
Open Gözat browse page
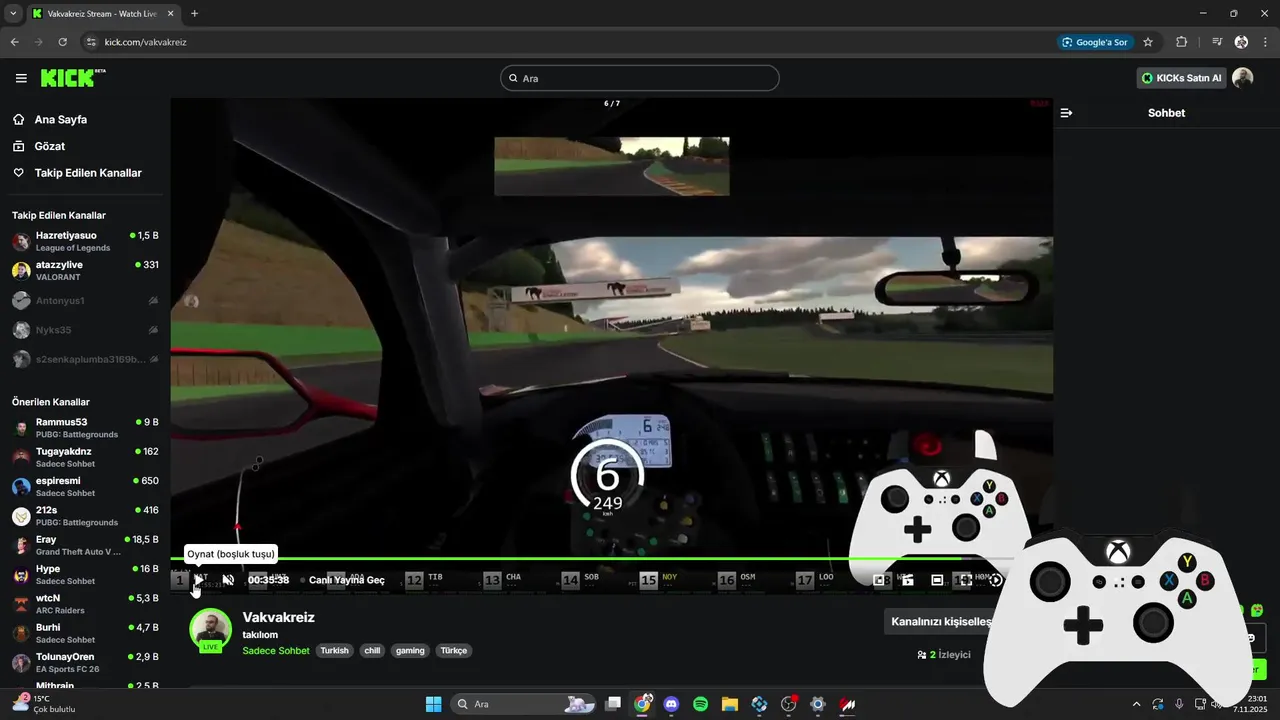(49, 146)
